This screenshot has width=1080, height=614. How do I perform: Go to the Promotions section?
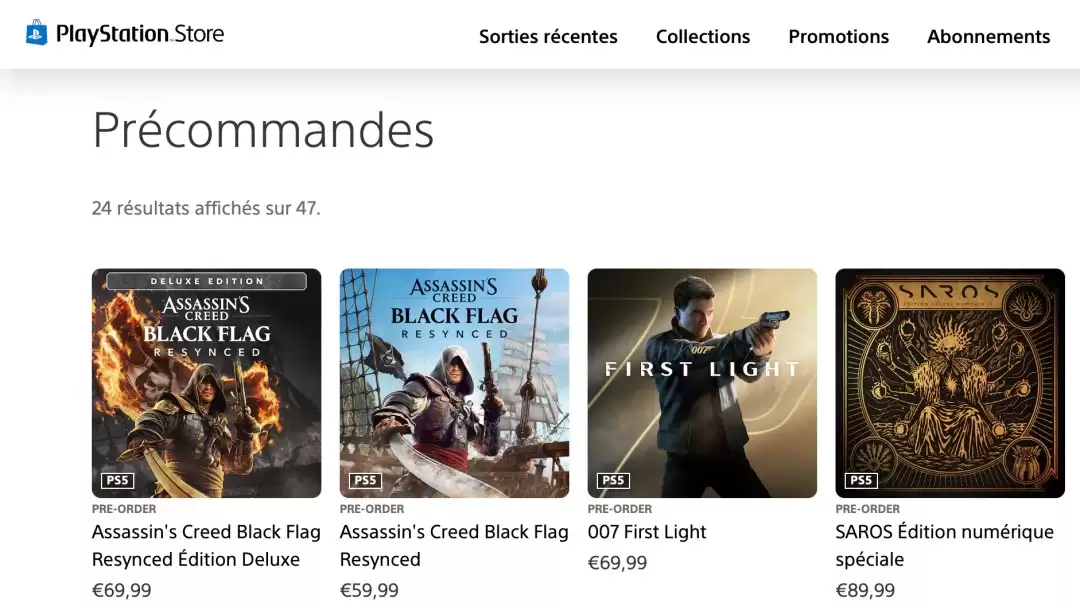point(838,37)
